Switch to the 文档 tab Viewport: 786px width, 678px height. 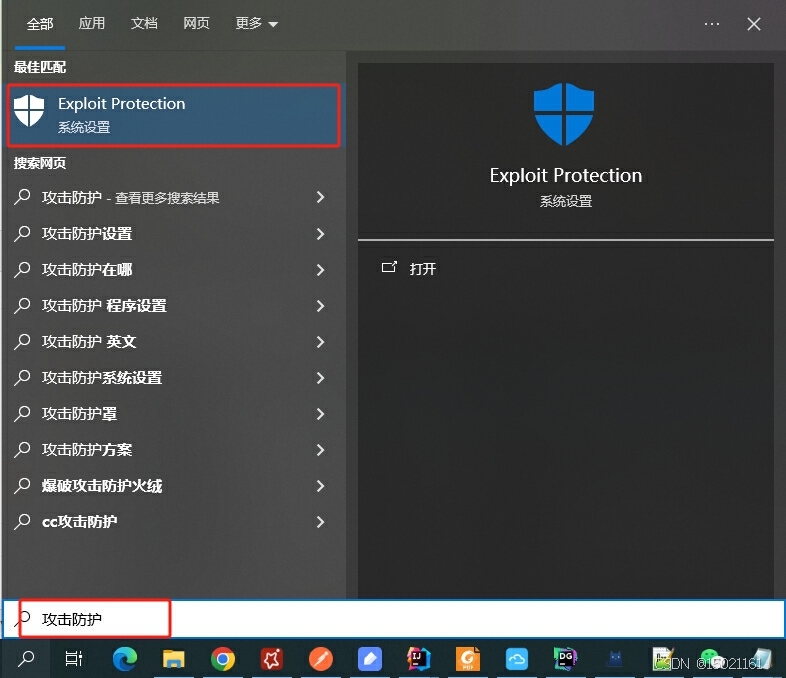tap(144, 23)
